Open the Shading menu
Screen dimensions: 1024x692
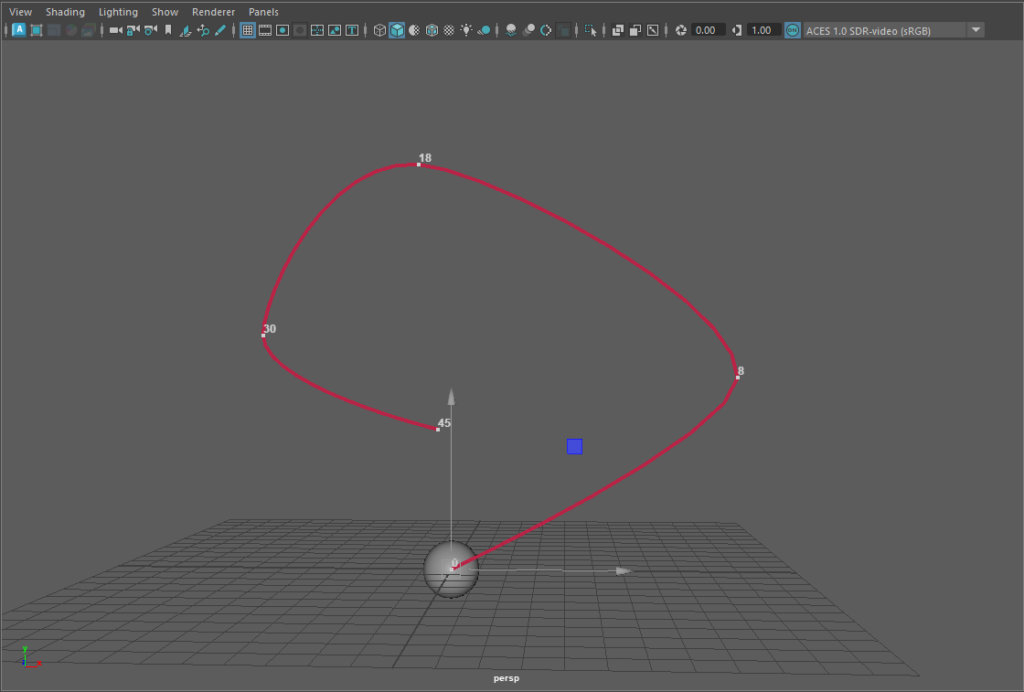pyautogui.click(x=65, y=12)
